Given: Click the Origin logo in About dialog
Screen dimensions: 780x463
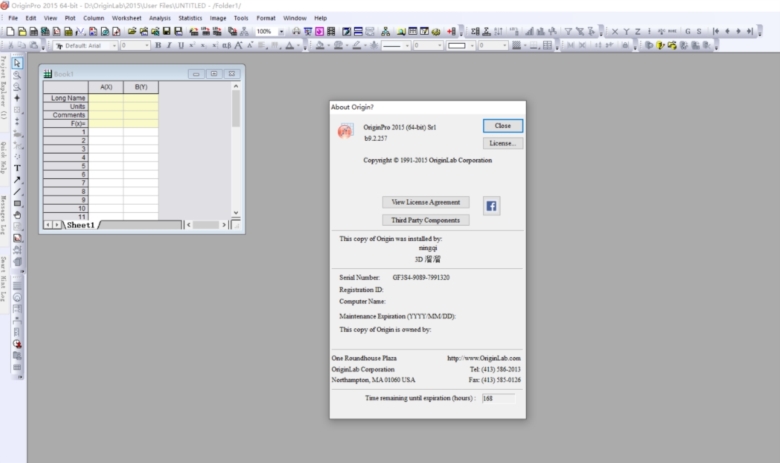Looking at the screenshot, I should tap(345, 131).
